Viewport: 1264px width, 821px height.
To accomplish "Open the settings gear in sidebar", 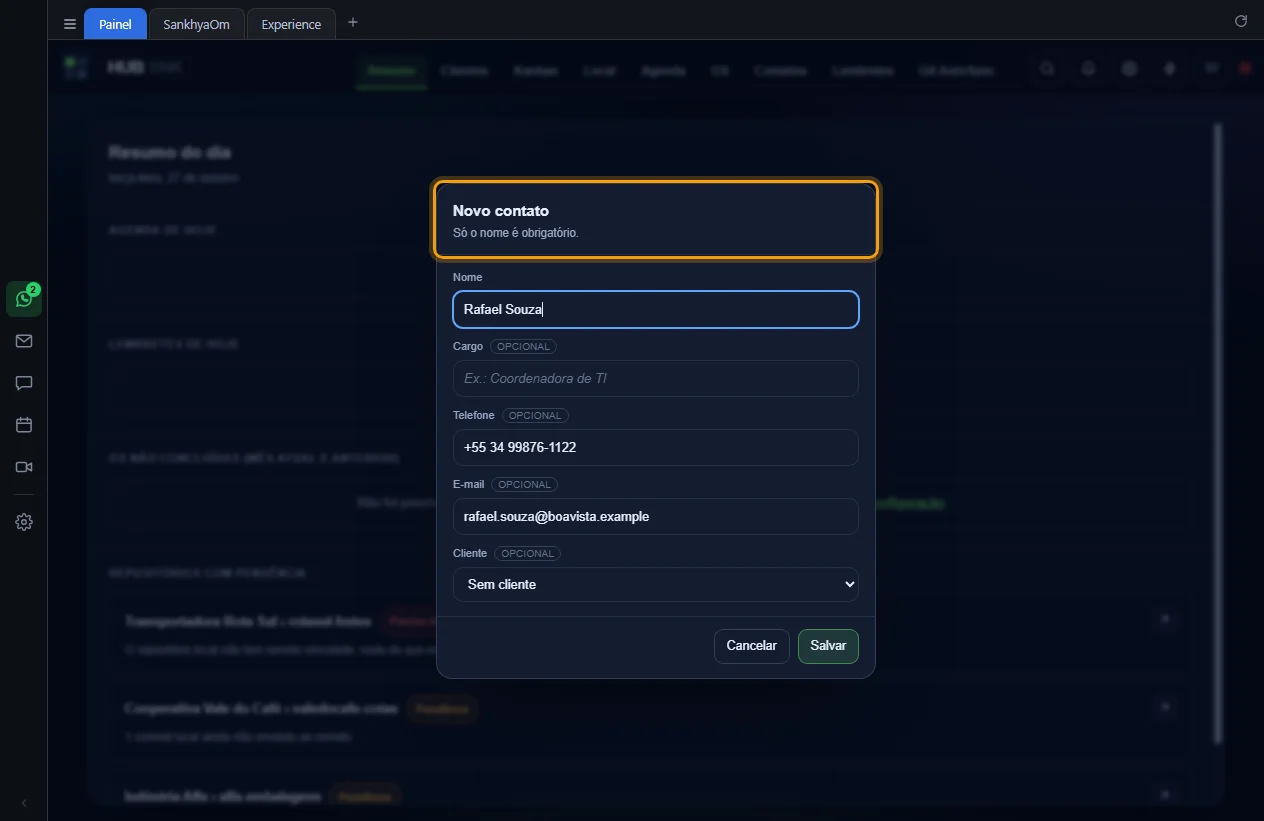I will (24, 522).
